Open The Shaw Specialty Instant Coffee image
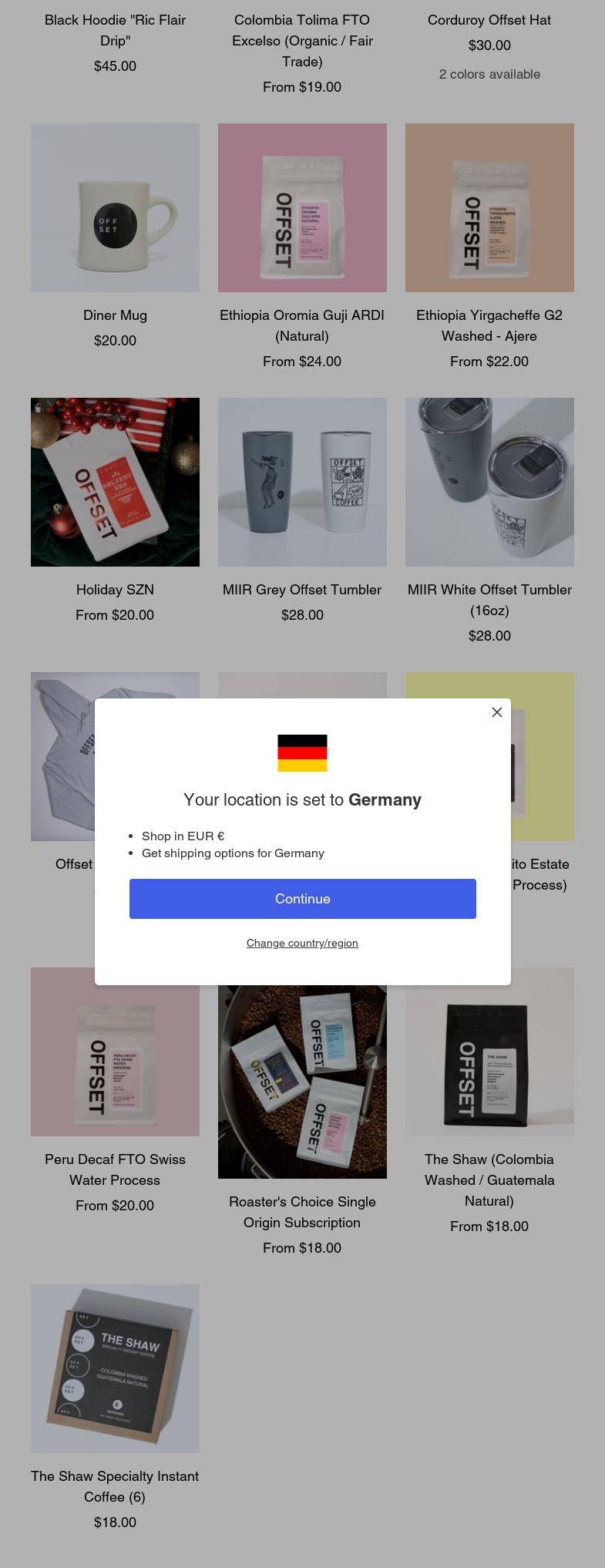Image resolution: width=605 pixels, height=1568 pixels. 115,1368
